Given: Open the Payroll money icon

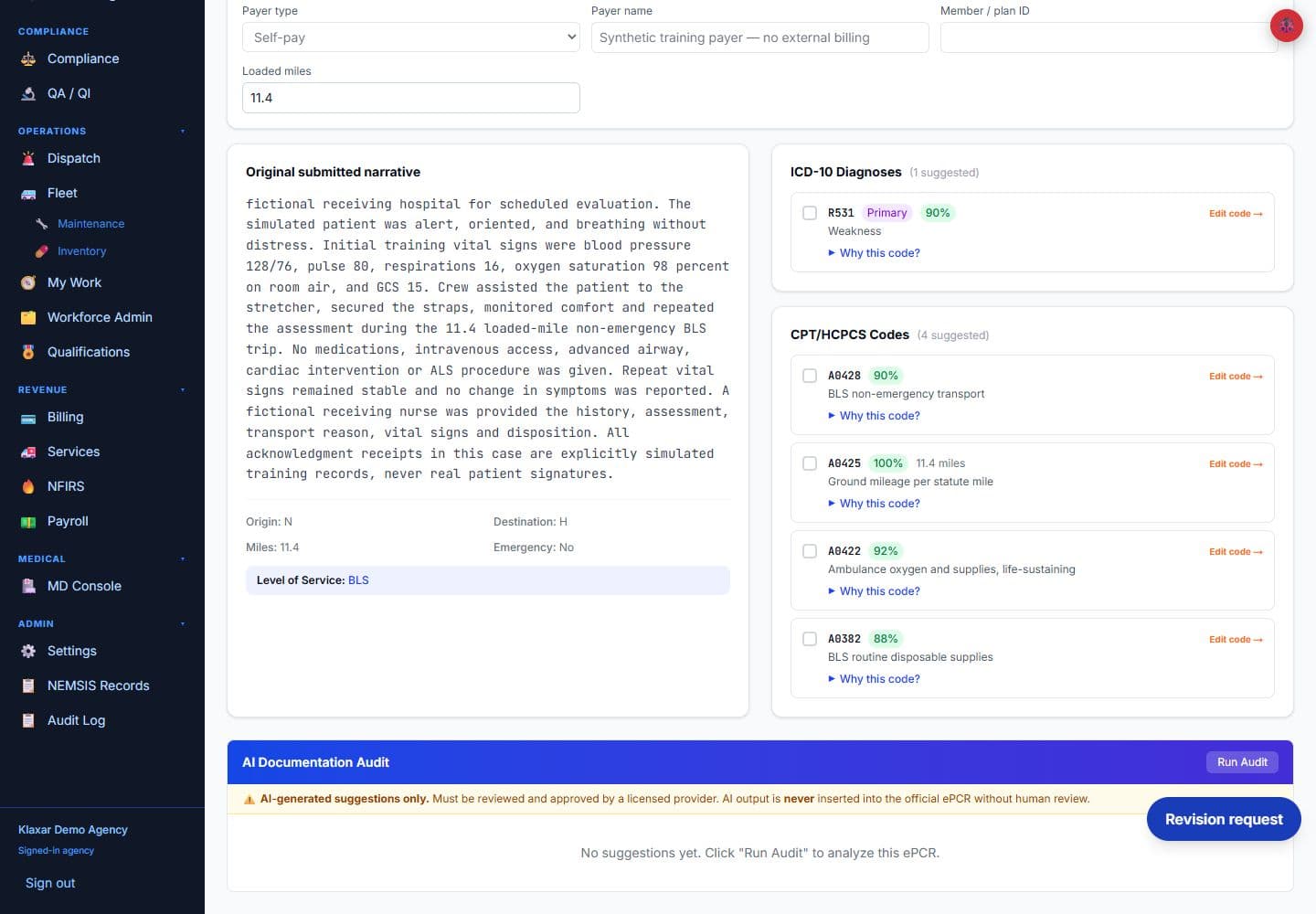Looking at the screenshot, I should tap(28, 521).
